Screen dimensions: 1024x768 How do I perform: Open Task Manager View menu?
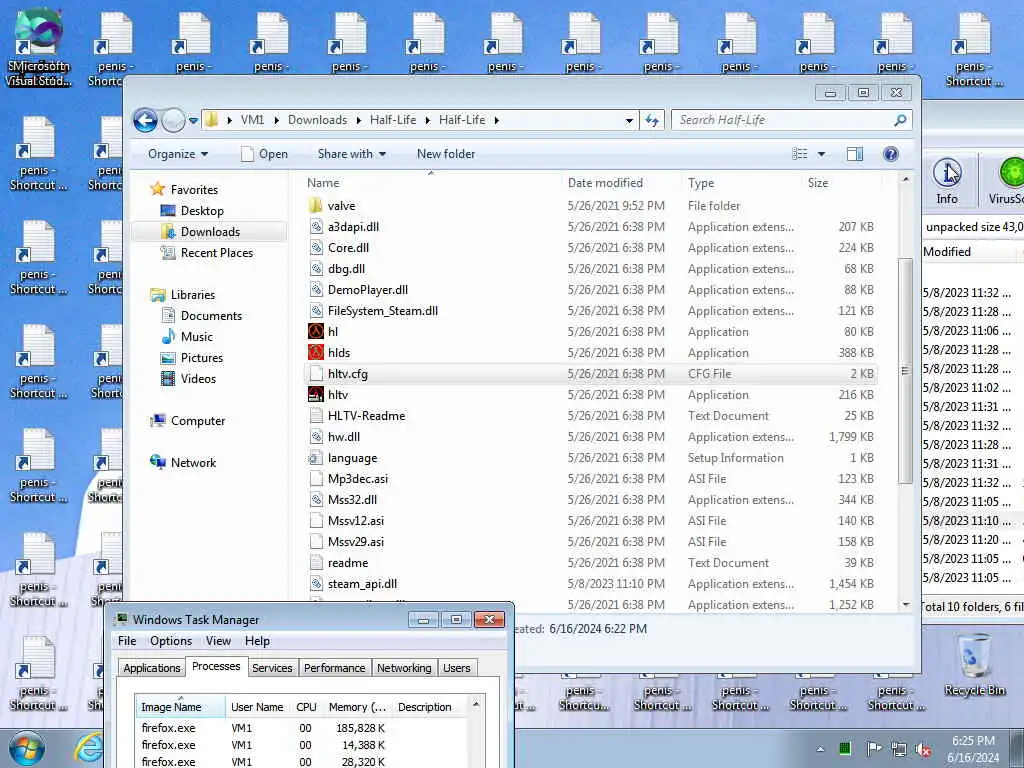click(x=218, y=641)
